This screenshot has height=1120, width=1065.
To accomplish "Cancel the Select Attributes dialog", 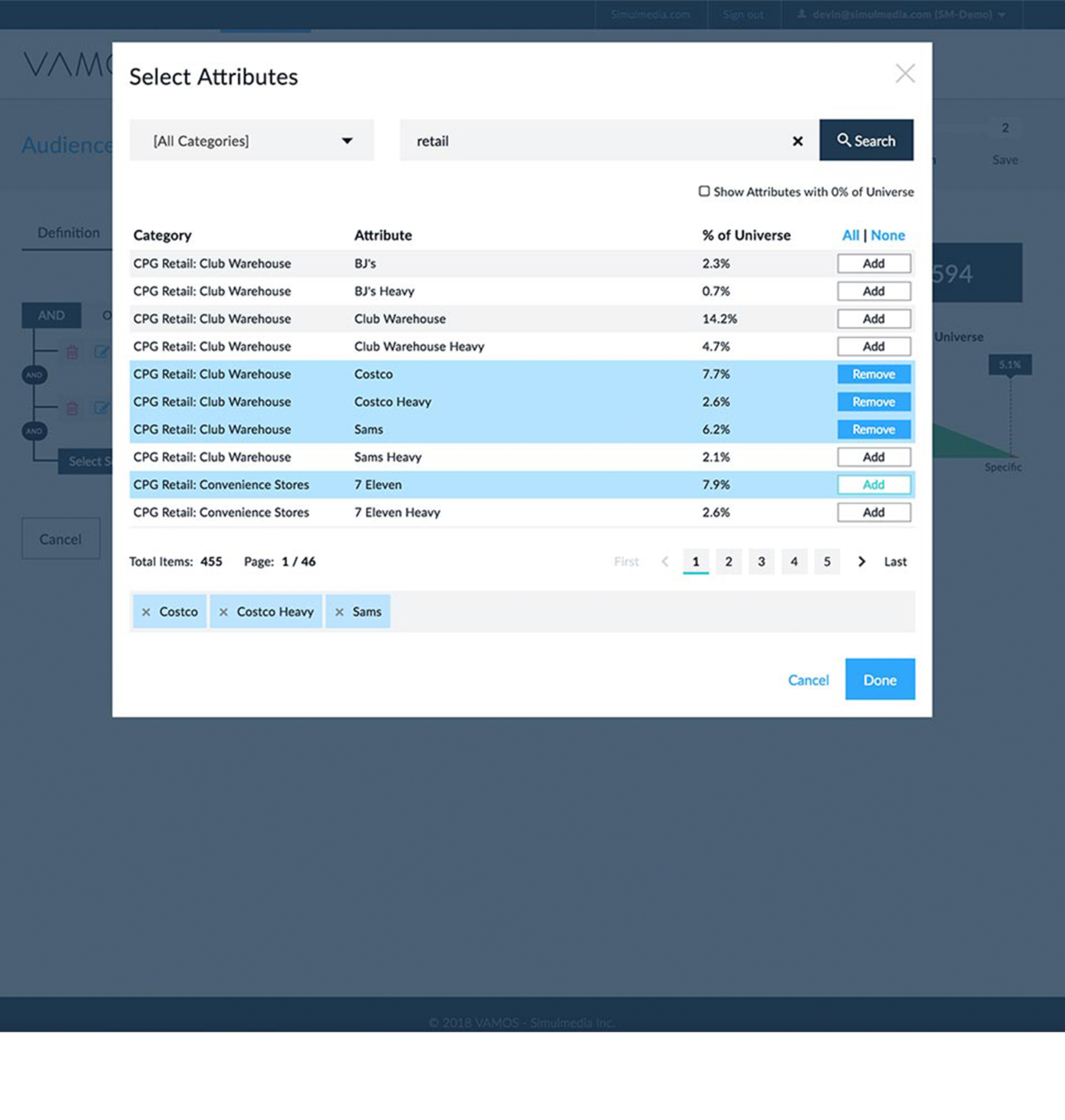I will click(x=809, y=680).
